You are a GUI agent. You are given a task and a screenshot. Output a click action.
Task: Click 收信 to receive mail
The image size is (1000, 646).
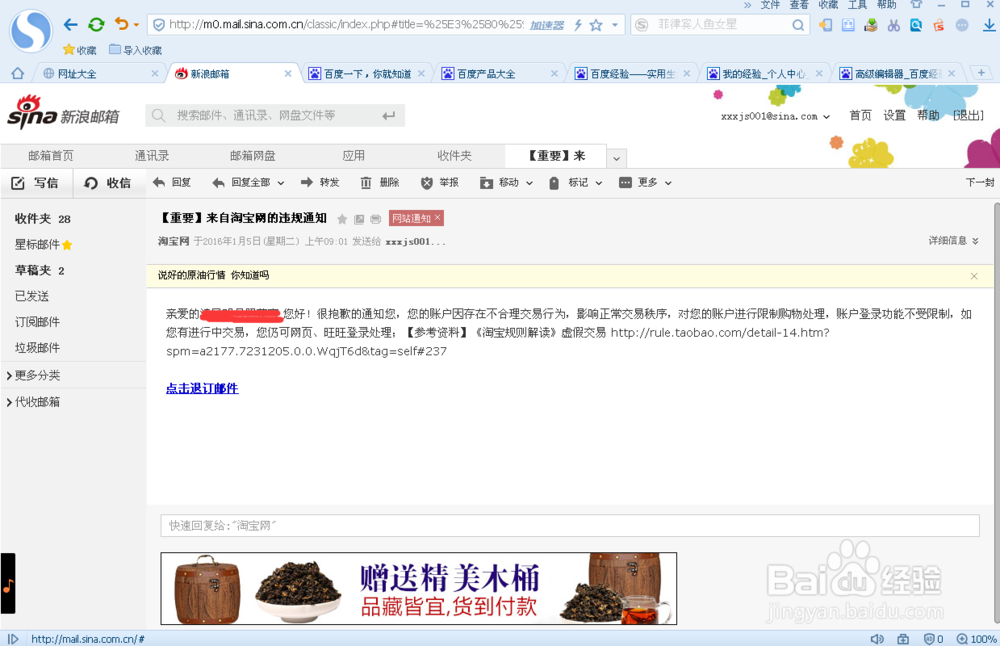tap(108, 183)
